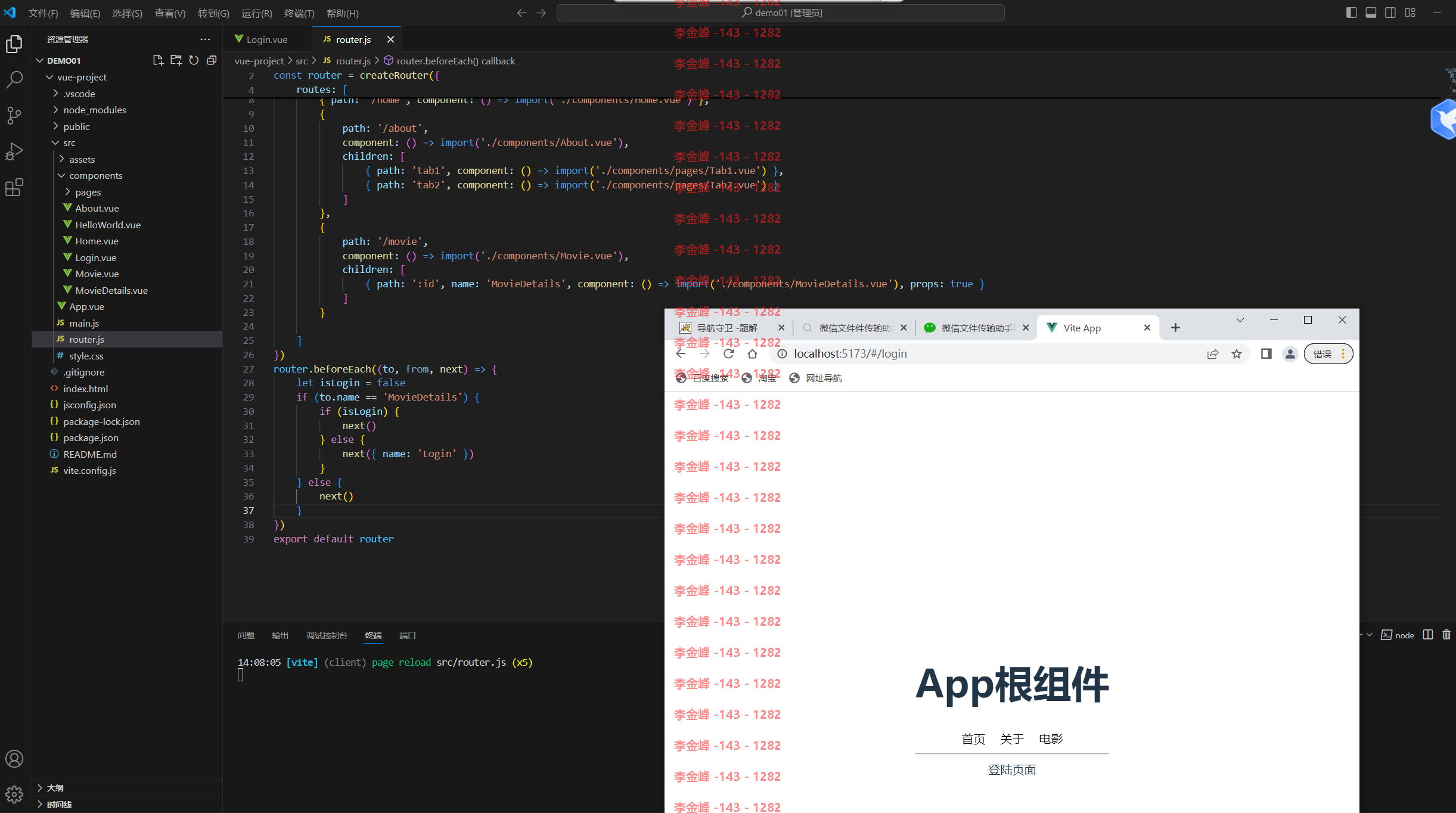Open explorer more actions ellipsis
The image size is (1456, 813).
(205, 39)
